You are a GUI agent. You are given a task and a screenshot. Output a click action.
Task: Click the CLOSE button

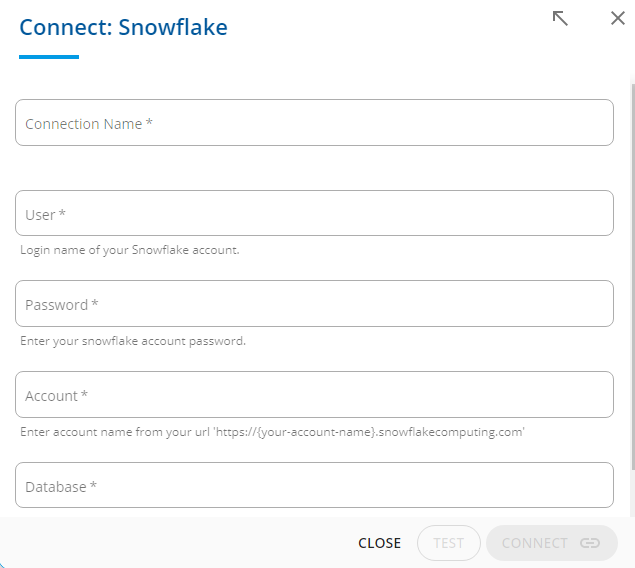click(379, 543)
